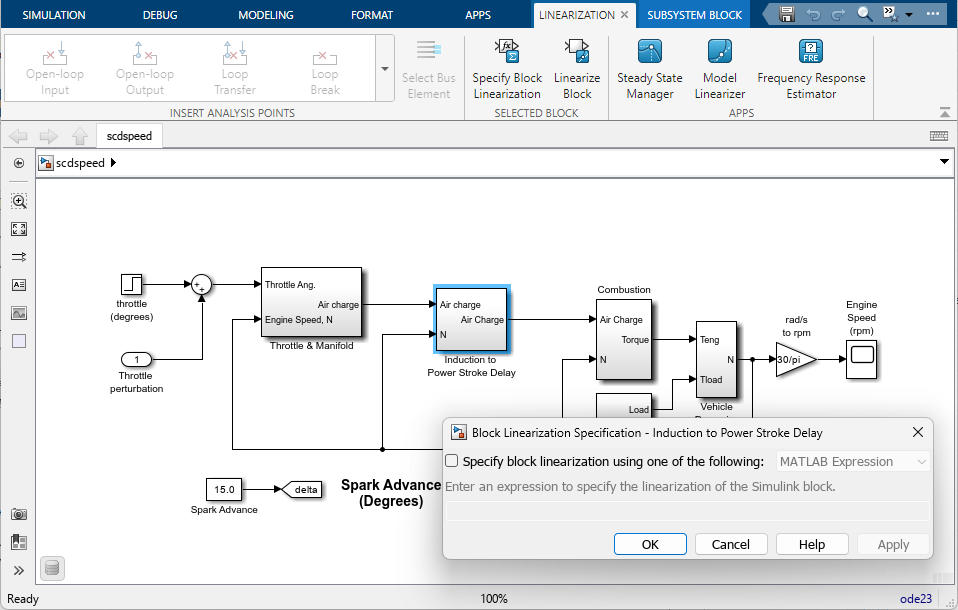The width and height of the screenshot is (958, 610).
Task: Select the 30/pi gain block
Action: [796, 359]
